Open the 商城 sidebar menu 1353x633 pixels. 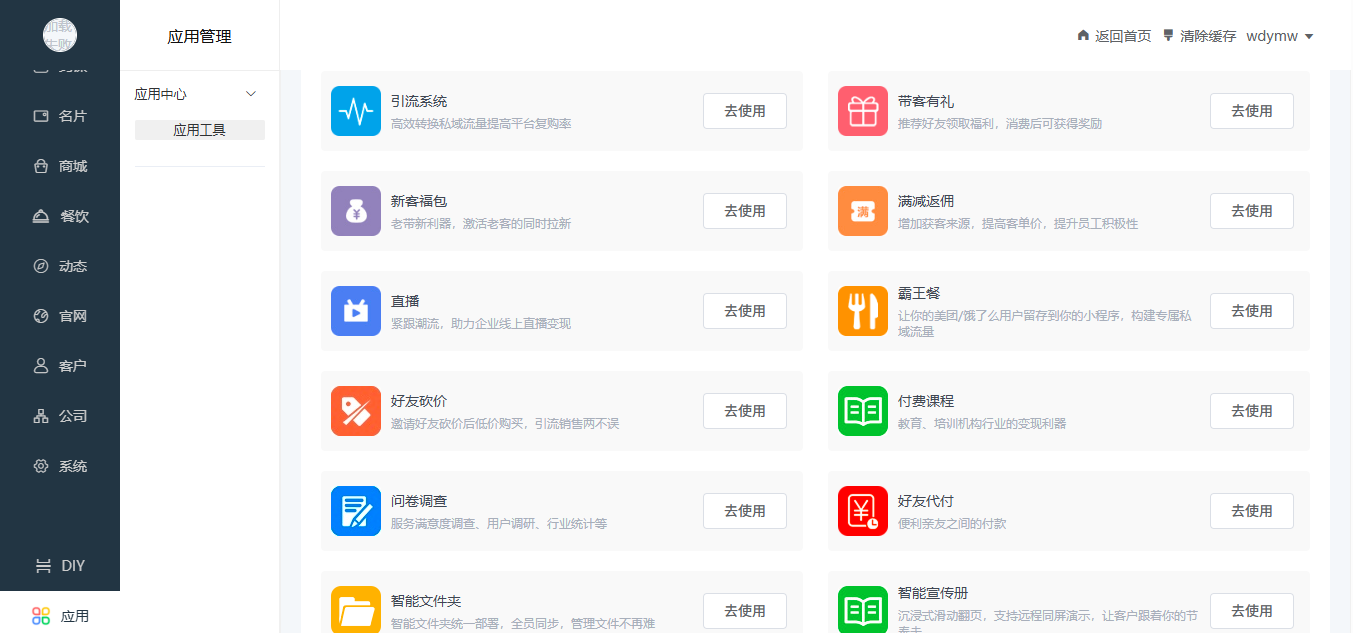(60, 166)
